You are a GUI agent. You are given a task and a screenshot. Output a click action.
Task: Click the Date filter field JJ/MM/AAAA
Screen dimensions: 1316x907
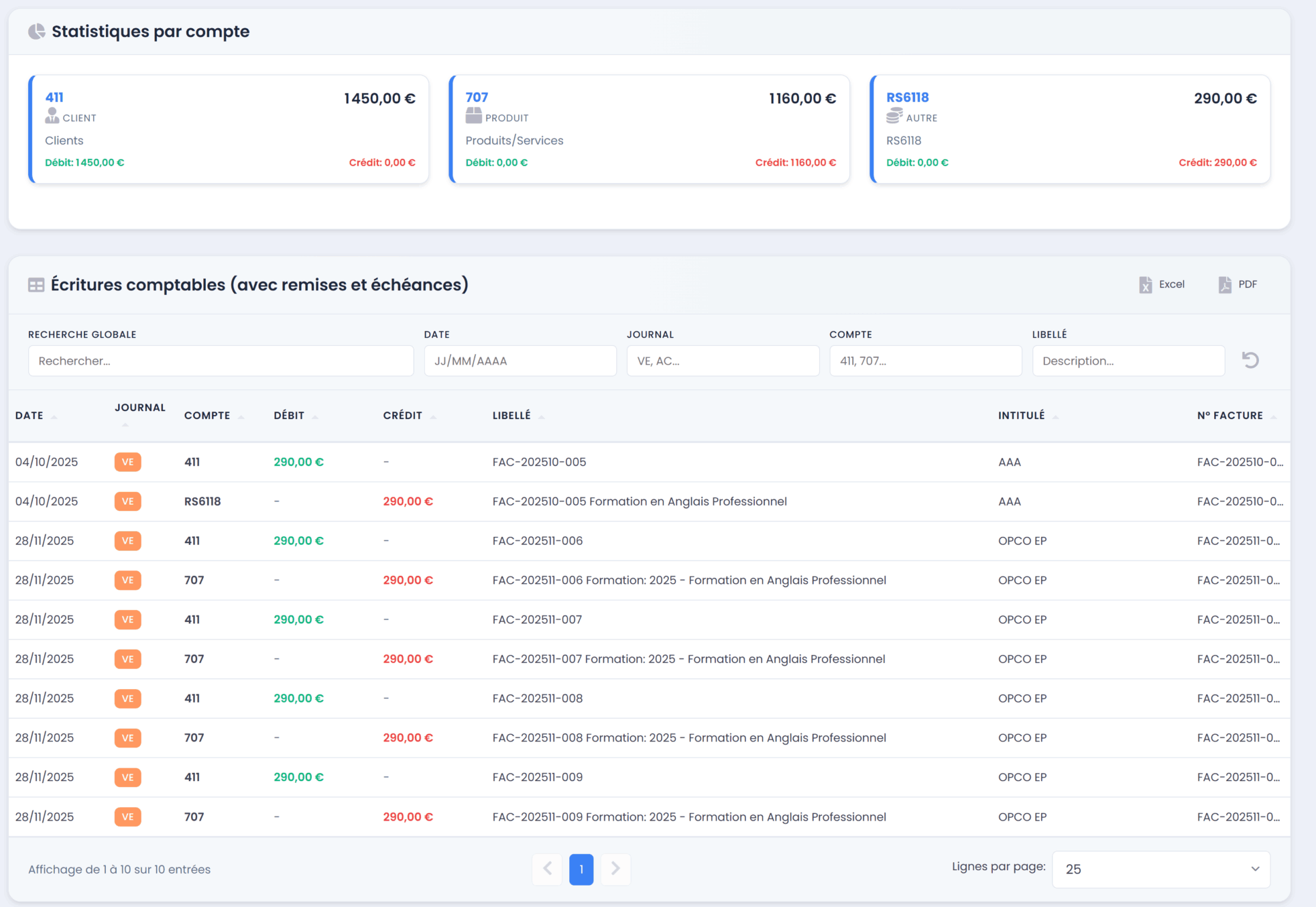(520, 361)
